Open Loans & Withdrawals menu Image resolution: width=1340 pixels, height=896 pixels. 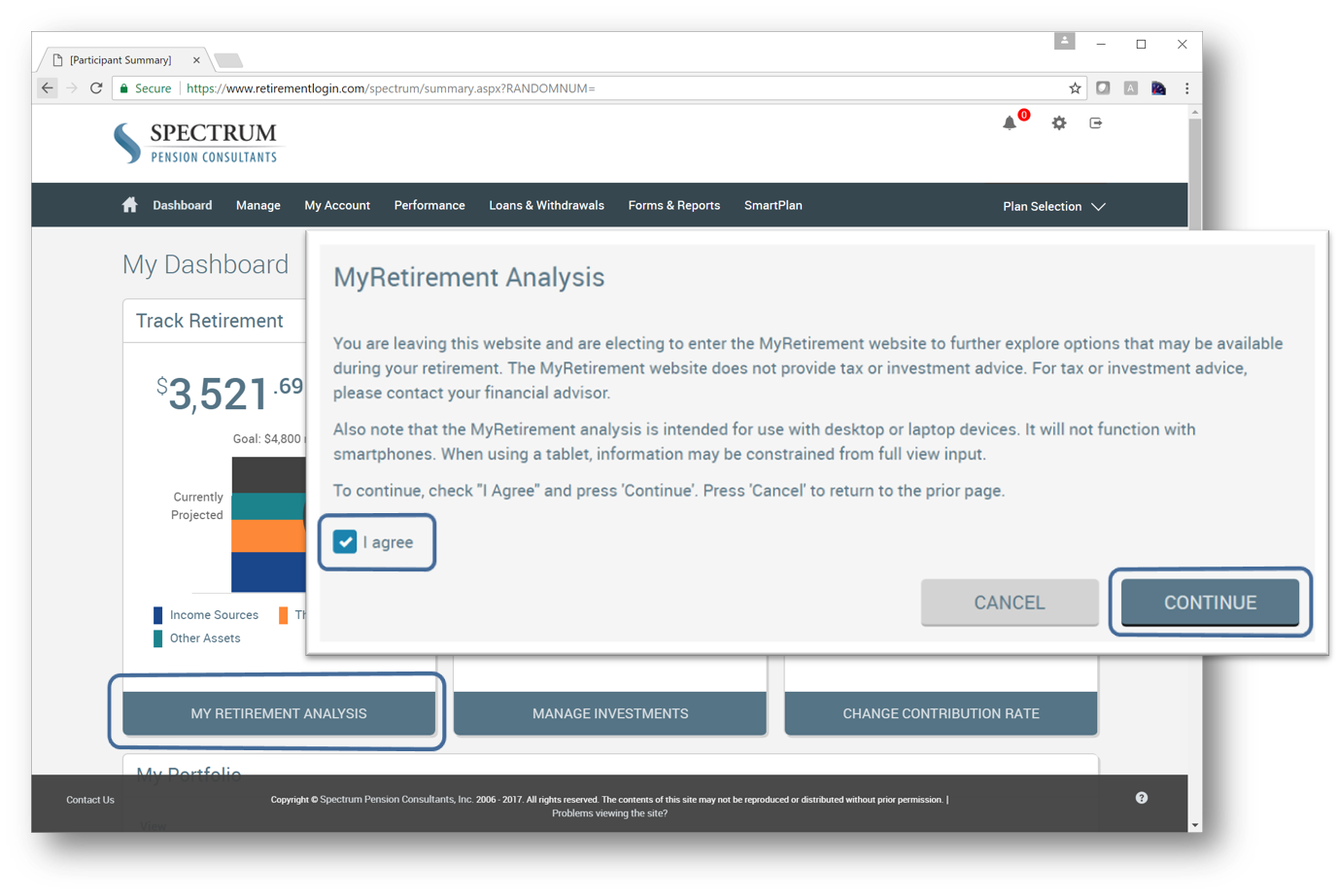click(546, 205)
